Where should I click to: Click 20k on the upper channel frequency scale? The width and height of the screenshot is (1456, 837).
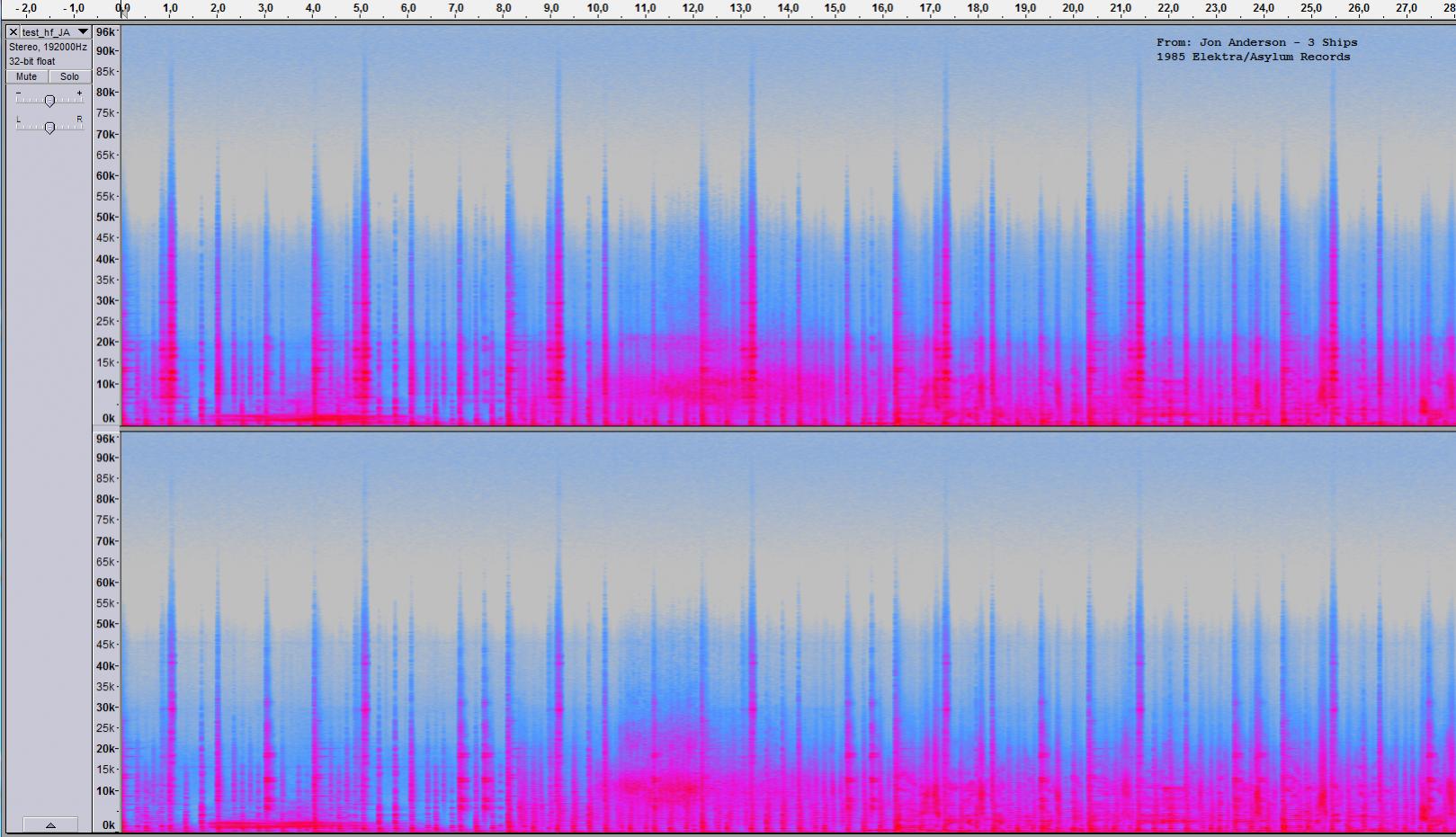pyautogui.click(x=106, y=343)
